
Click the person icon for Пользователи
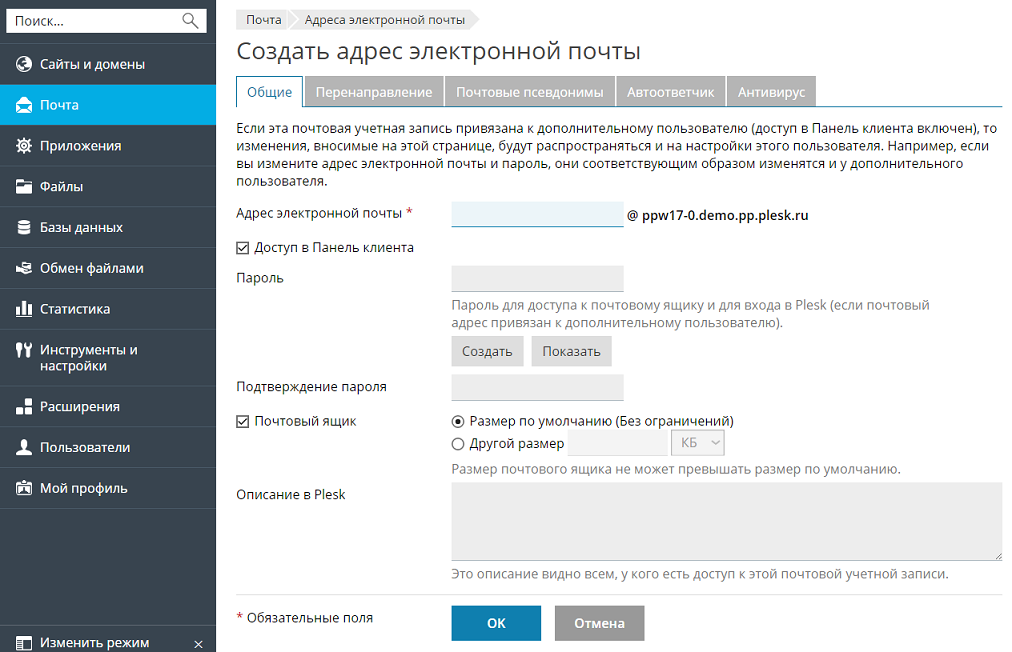24,448
